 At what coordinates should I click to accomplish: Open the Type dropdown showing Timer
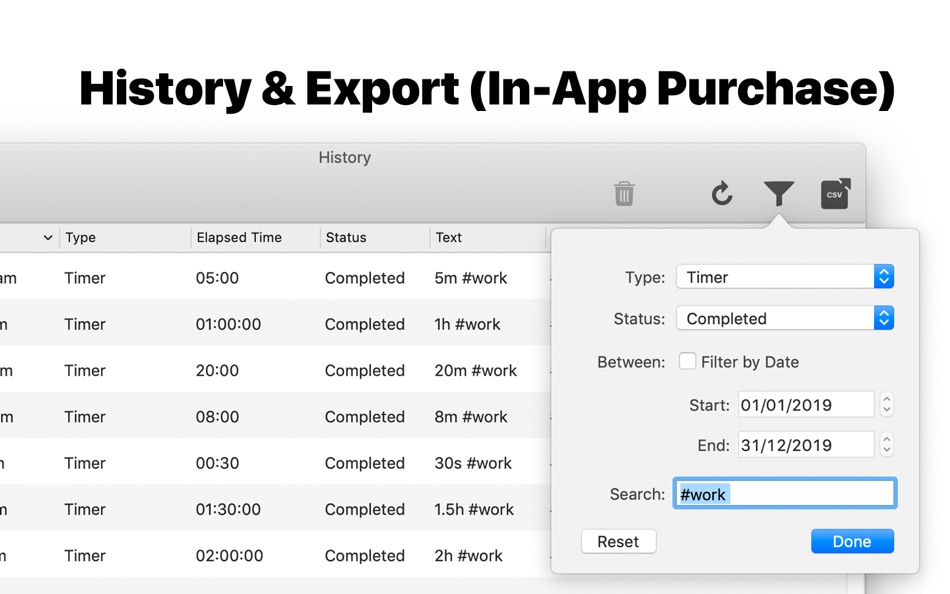click(x=785, y=277)
